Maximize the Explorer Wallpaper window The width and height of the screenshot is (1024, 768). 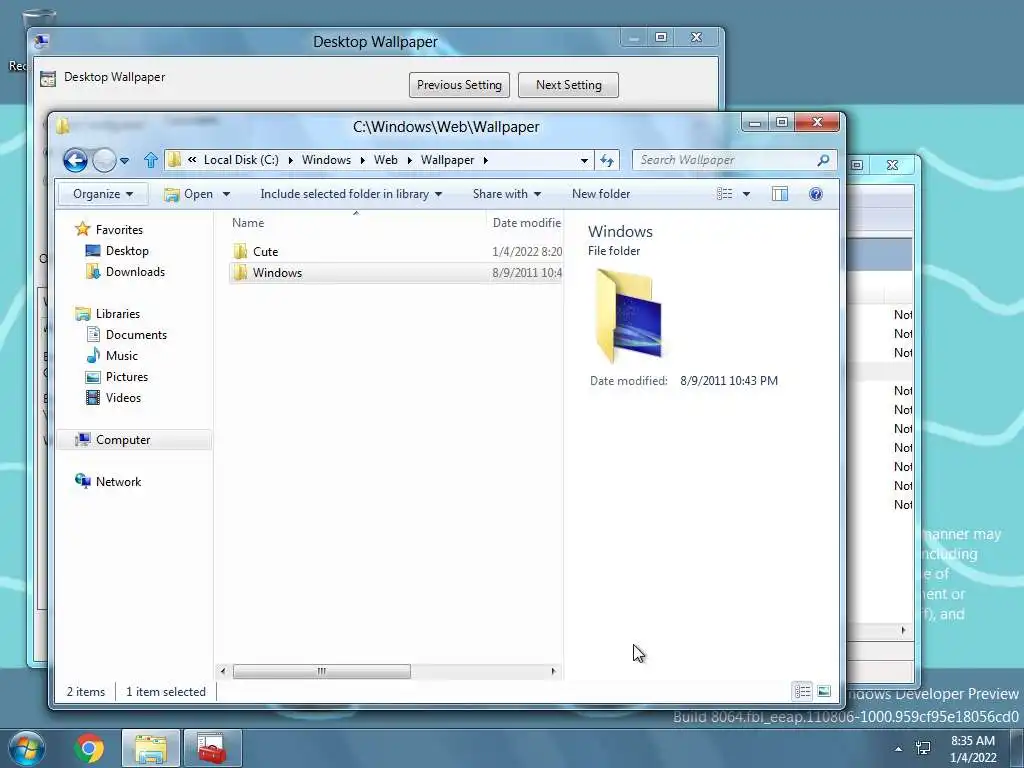(x=781, y=122)
